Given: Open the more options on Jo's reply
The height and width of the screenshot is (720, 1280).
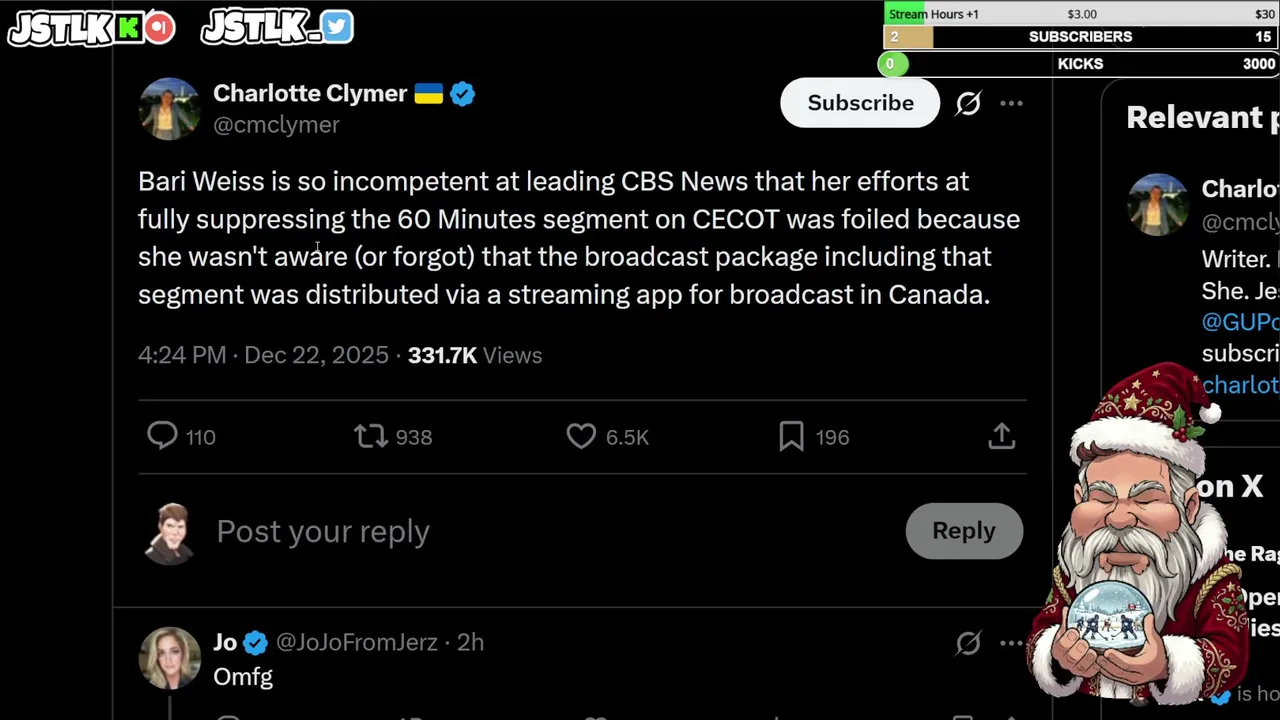Looking at the screenshot, I should tap(1011, 643).
